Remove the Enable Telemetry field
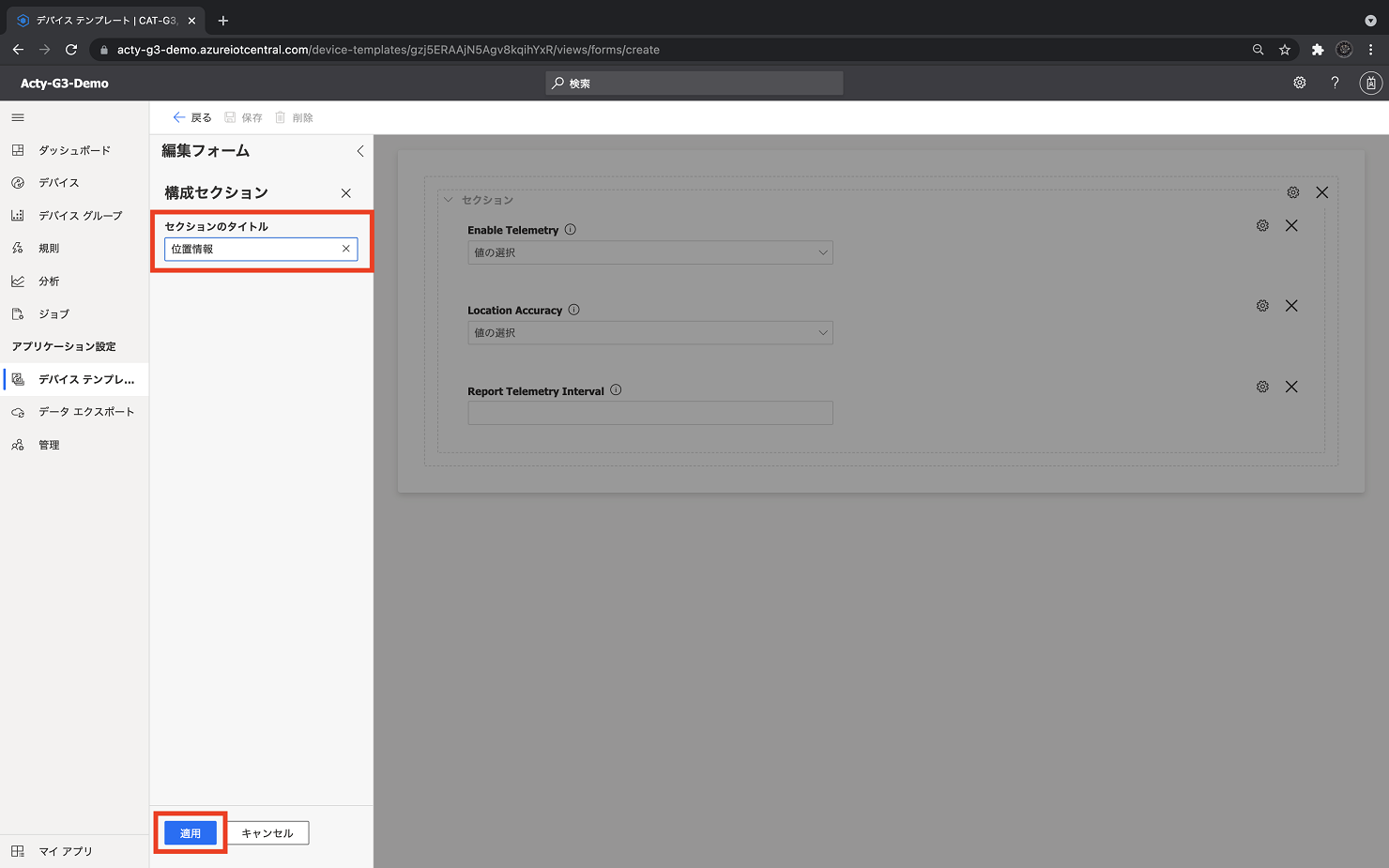 tap(1292, 226)
